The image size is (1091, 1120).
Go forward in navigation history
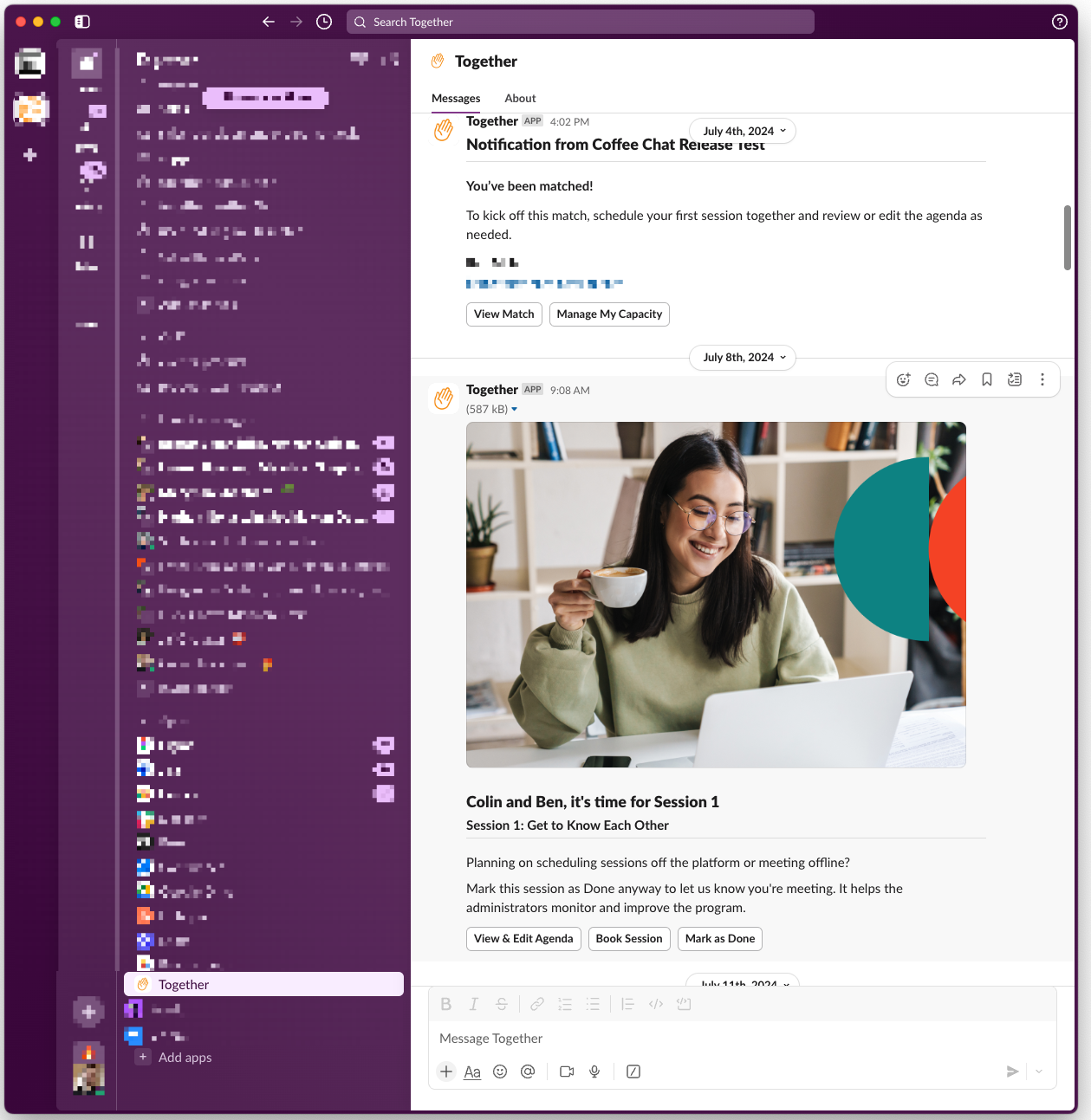click(x=296, y=22)
